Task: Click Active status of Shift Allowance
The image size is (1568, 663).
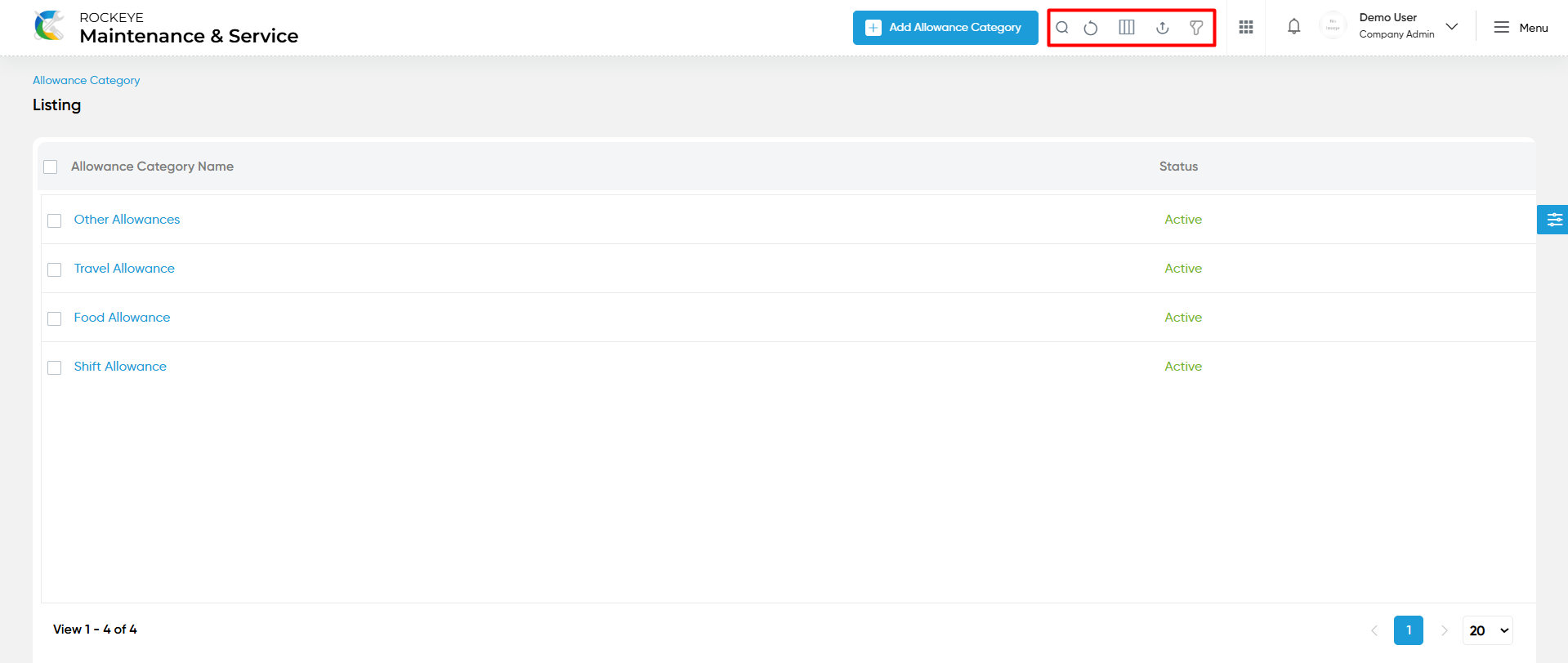Action: click(x=1183, y=367)
